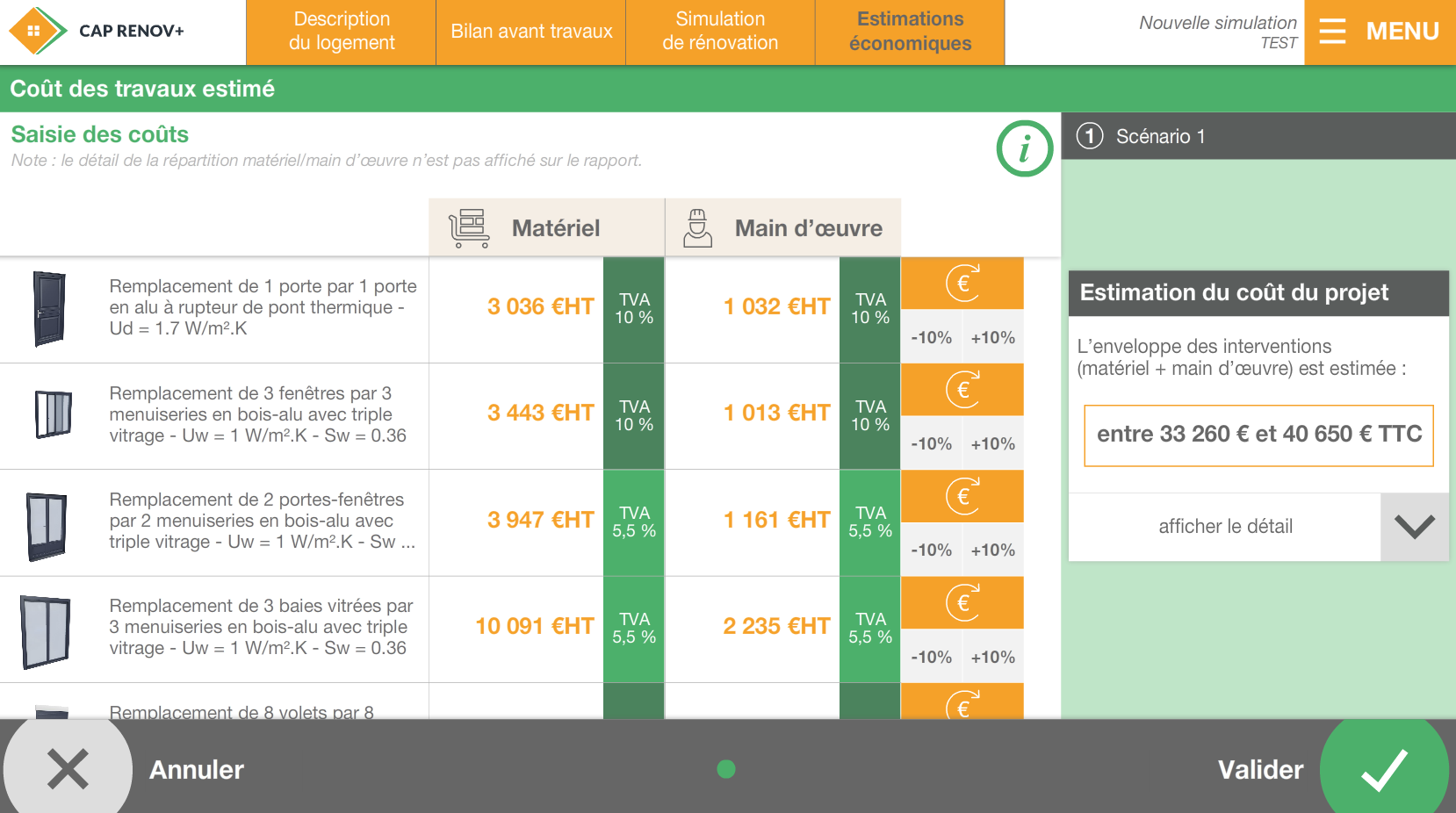The image size is (1456, 813).
Task: Toggle matériel TVA 10 % for porte row
Action: [x=634, y=309]
